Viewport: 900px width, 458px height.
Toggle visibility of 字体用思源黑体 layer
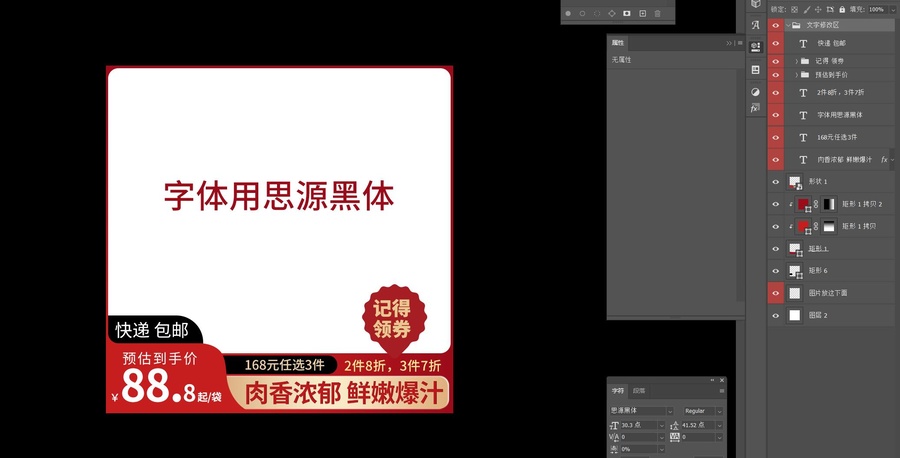pyautogui.click(x=775, y=115)
